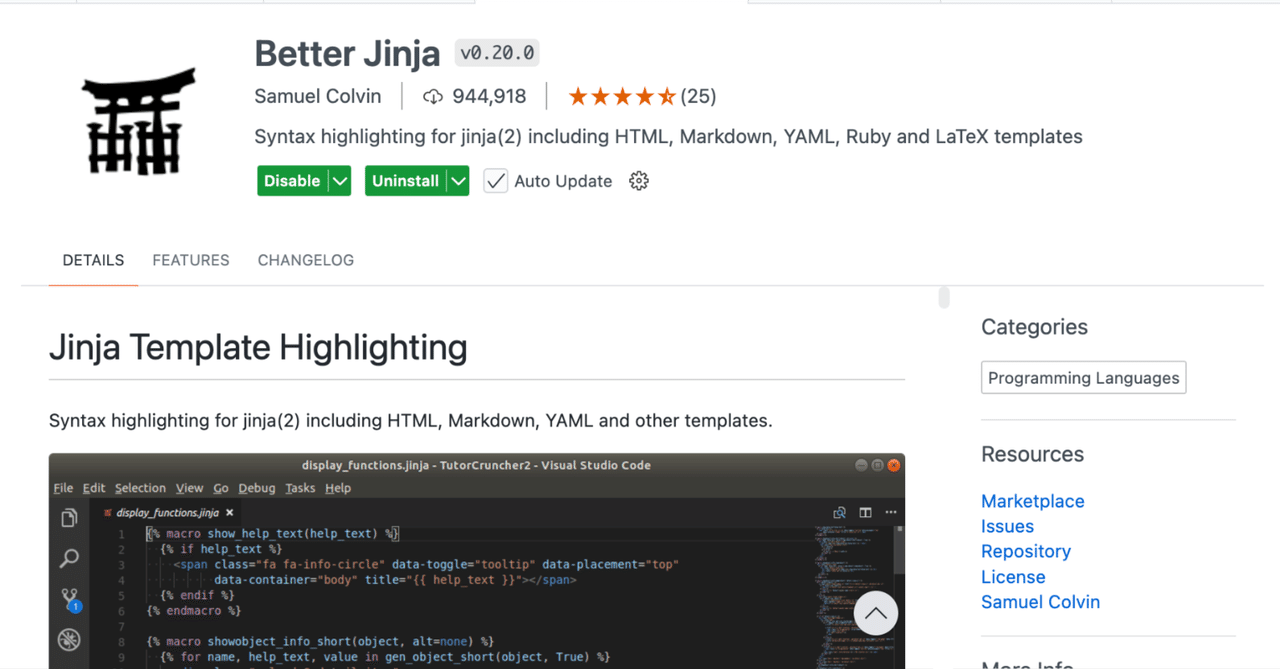1280x669 pixels.
Task: Switch to the FEATURES tab
Action: (x=191, y=260)
